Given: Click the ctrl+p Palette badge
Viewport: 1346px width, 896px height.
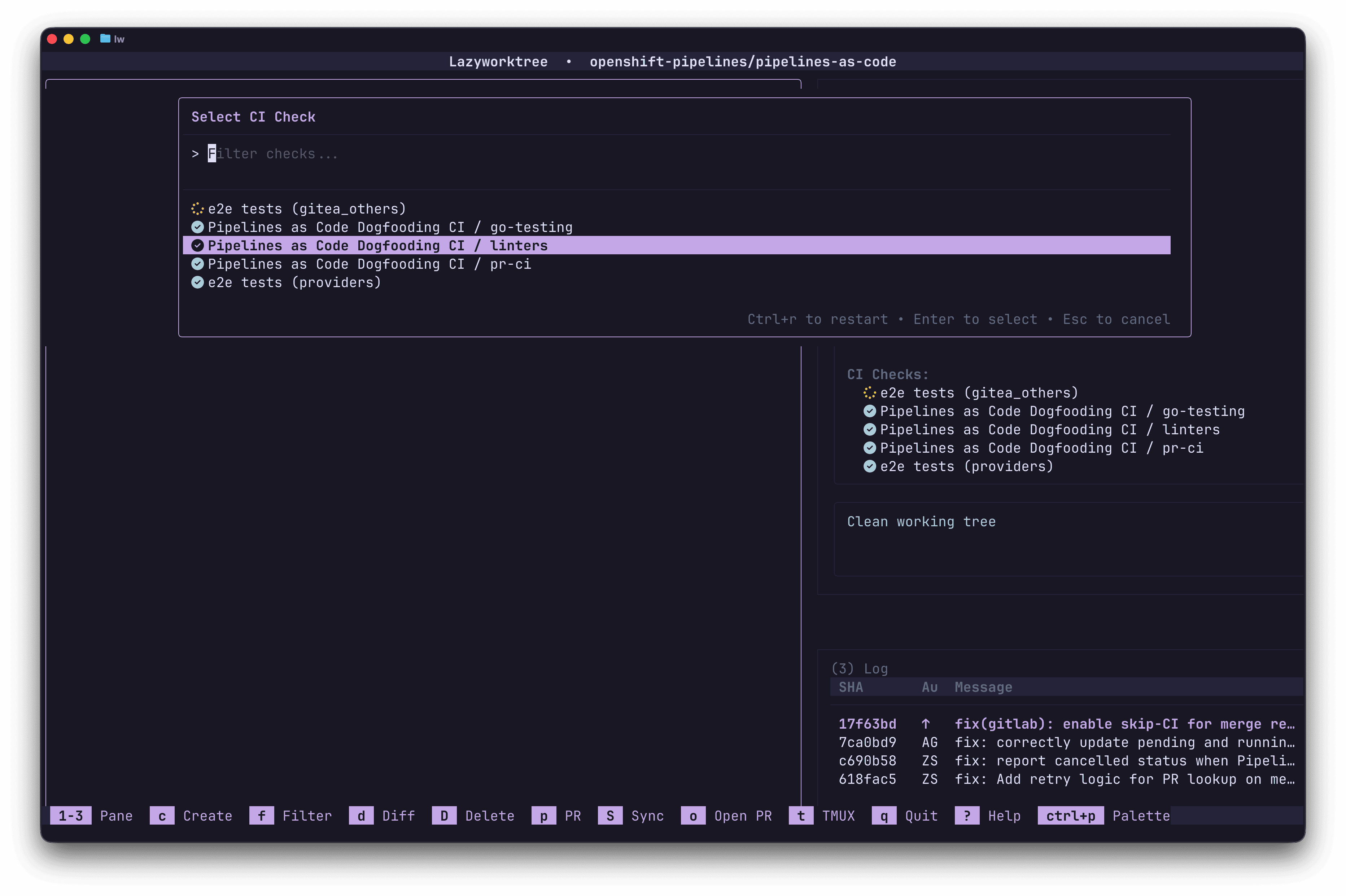Looking at the screenshot, I should 1071,816.
